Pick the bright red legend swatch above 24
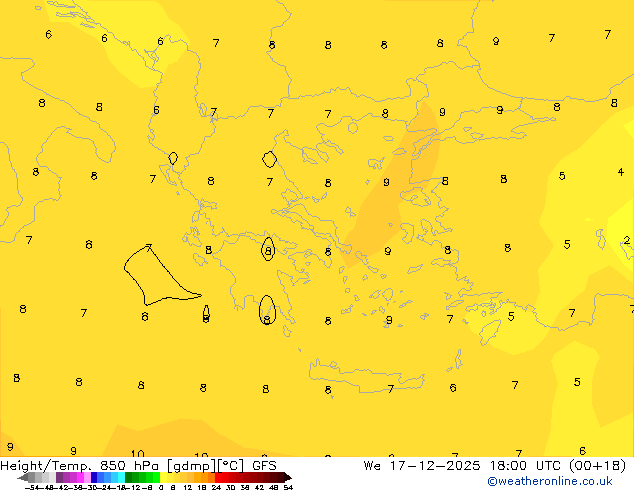634x490 pixels. coord(218,477)
